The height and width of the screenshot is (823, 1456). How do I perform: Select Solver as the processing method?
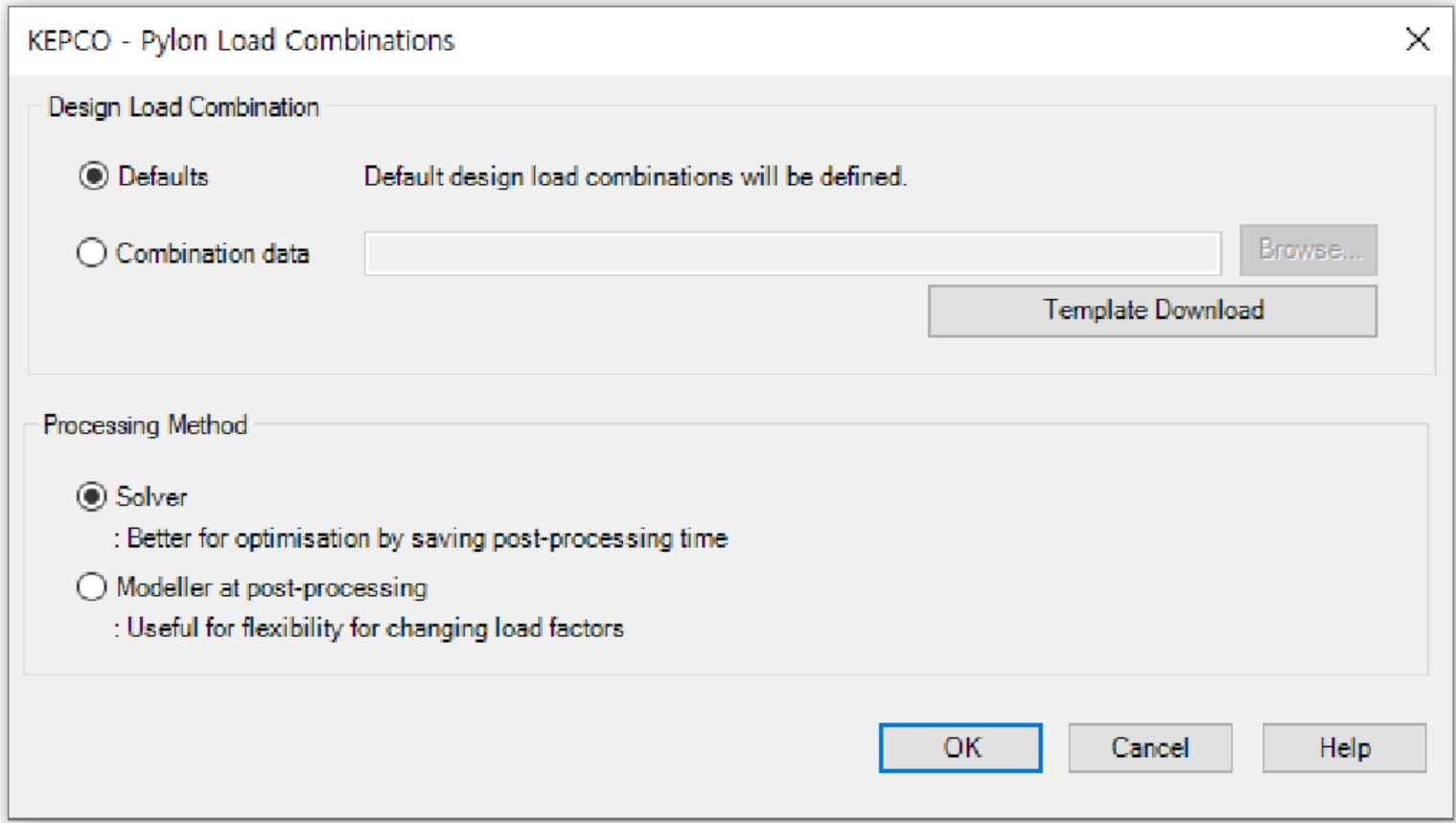tap(92, 496)
